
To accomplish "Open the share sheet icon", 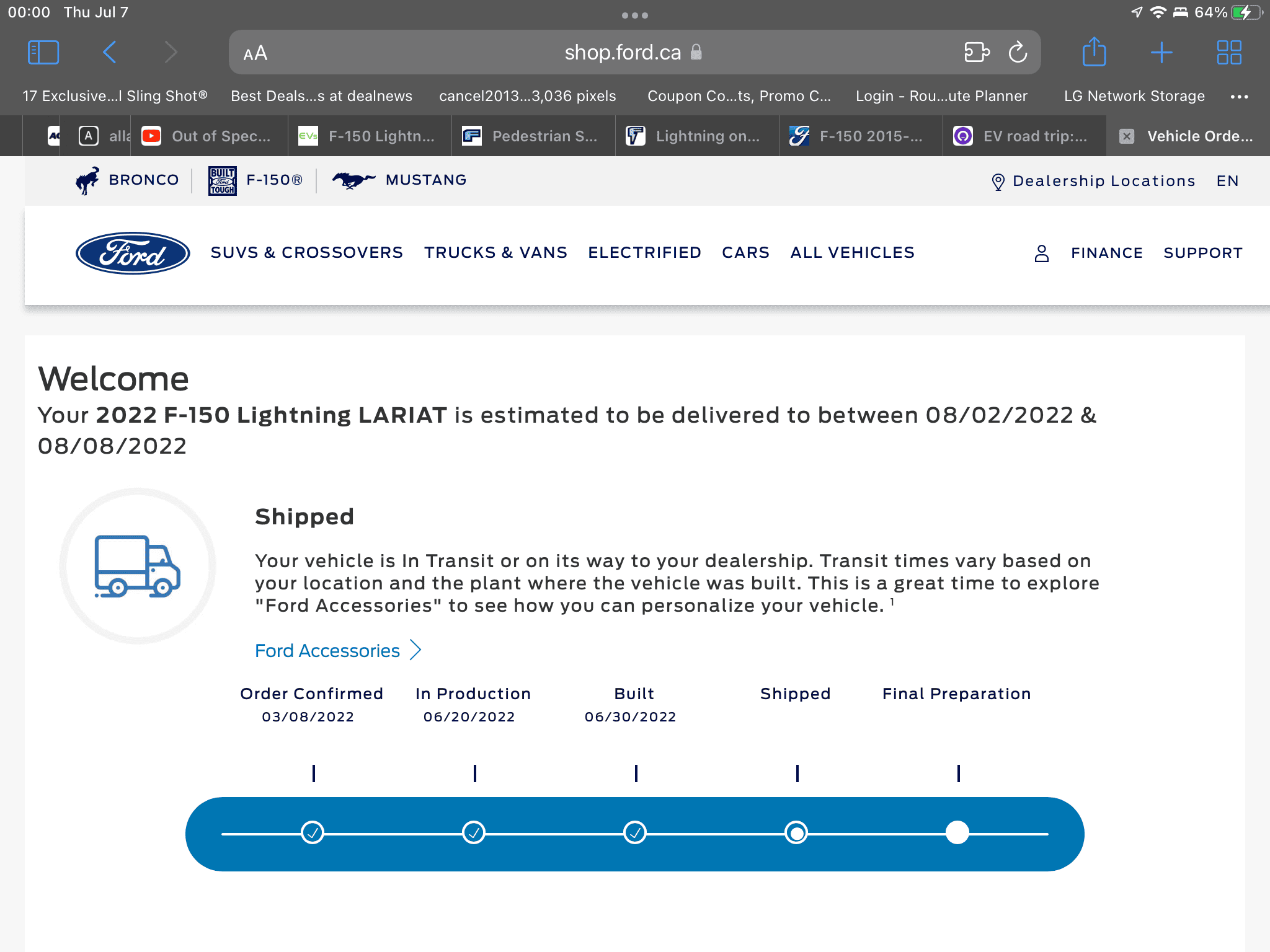I will 1094,53.
